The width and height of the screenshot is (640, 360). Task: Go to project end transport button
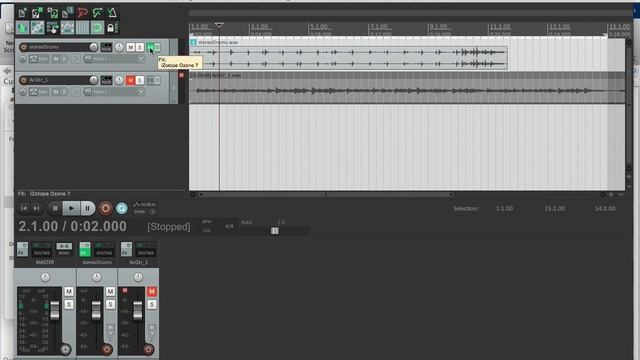[x=37, y=208]
